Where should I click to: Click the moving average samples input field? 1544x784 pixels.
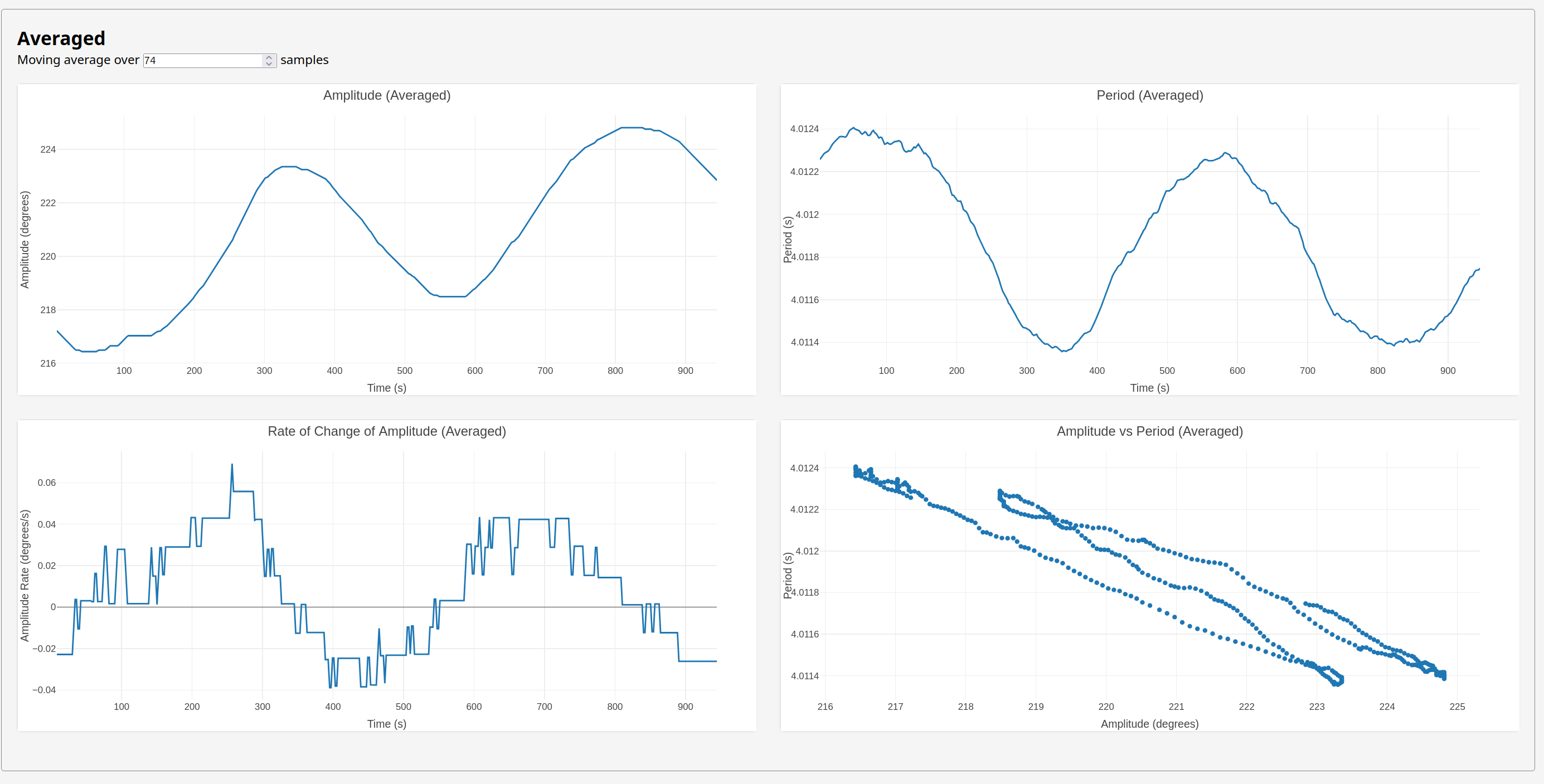pyautogui.click(x=202, y=61)
